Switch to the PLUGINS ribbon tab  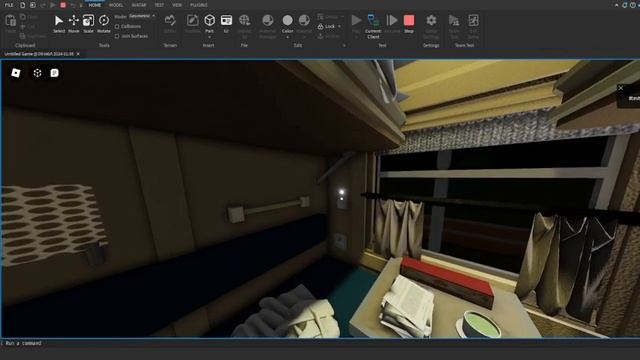[x=199, y=5]
